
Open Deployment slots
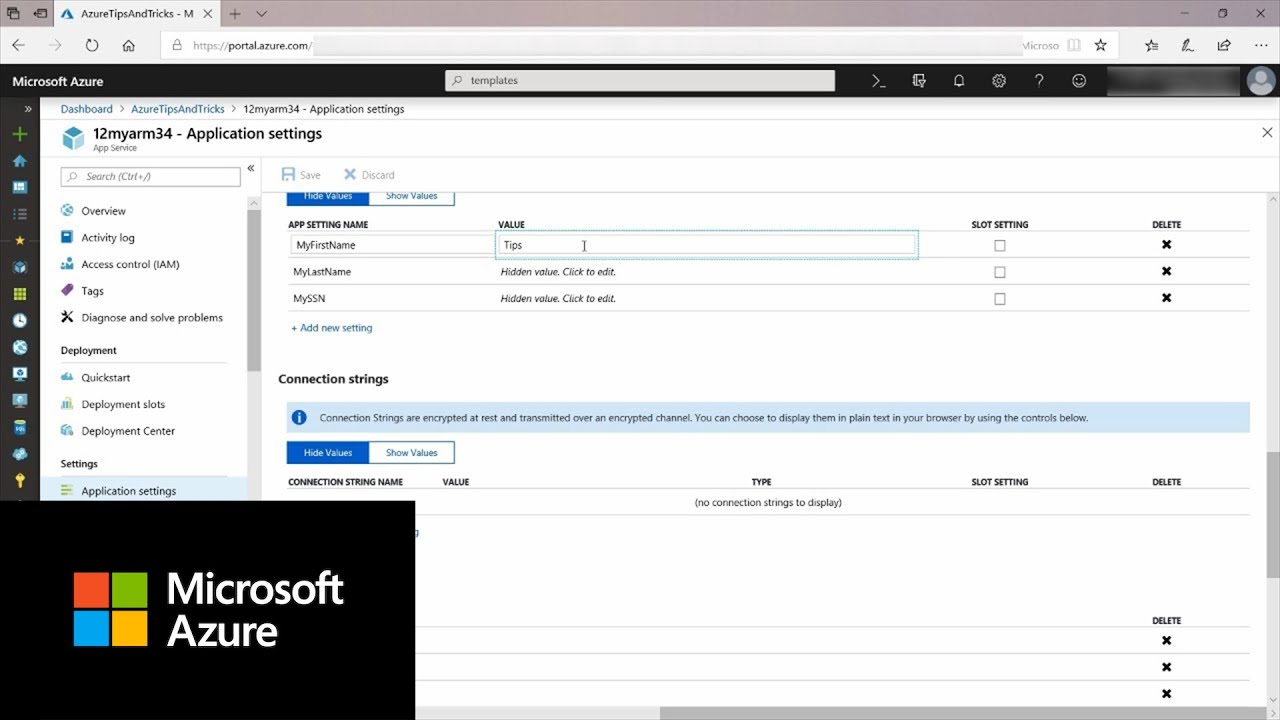123,405
